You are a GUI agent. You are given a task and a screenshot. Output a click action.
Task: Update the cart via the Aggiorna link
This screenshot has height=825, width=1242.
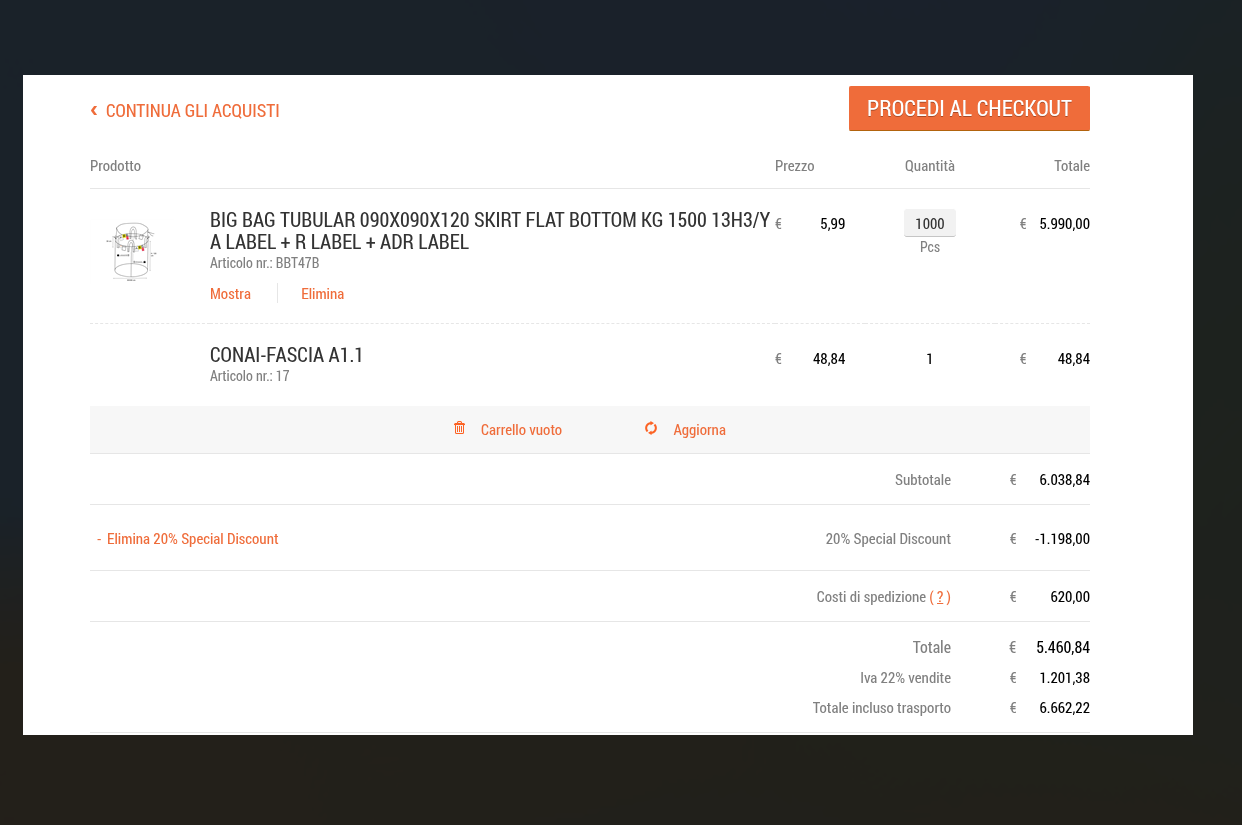[699, 430]
